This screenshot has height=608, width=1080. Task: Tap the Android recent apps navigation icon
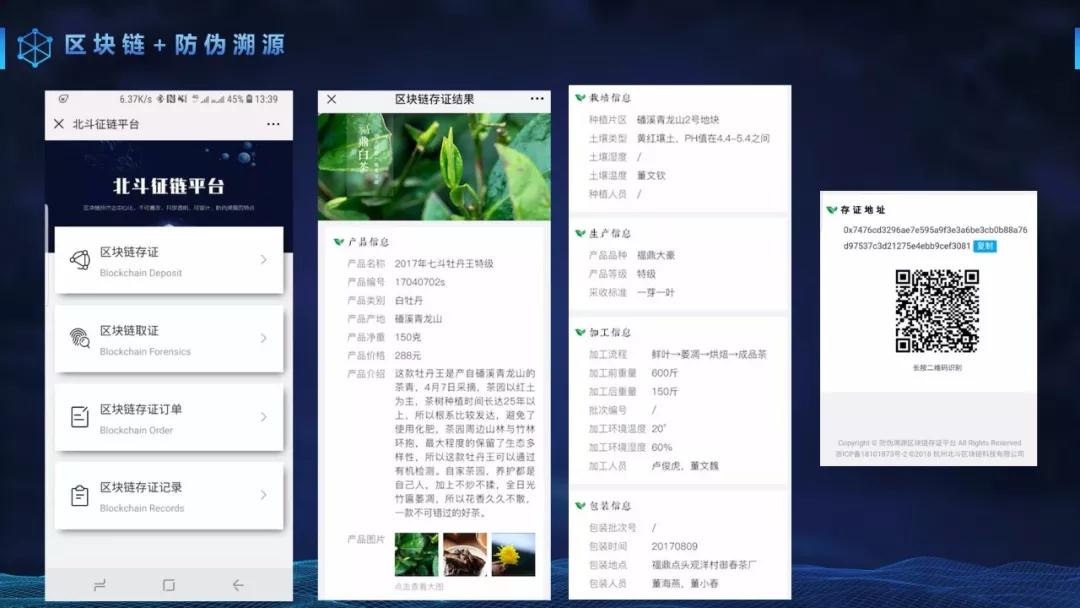100,585
